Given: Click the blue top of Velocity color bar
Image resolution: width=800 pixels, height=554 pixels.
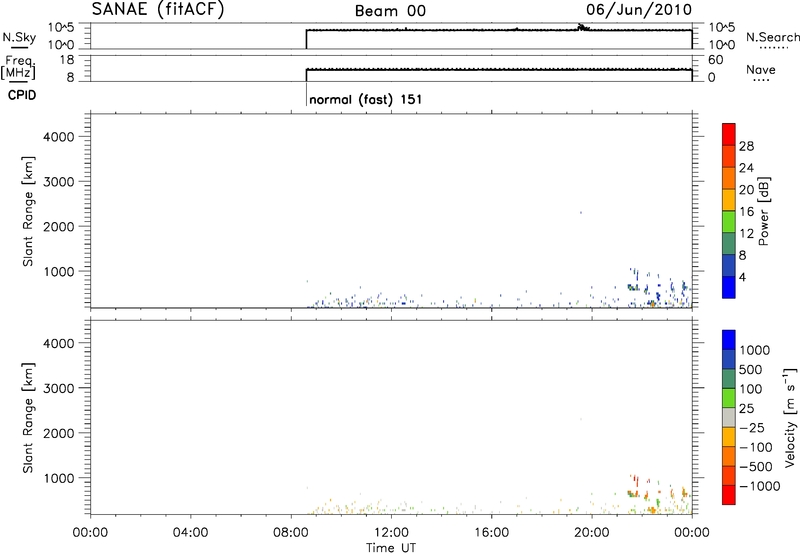Looking at the screenshot, I should pos(729,340).
